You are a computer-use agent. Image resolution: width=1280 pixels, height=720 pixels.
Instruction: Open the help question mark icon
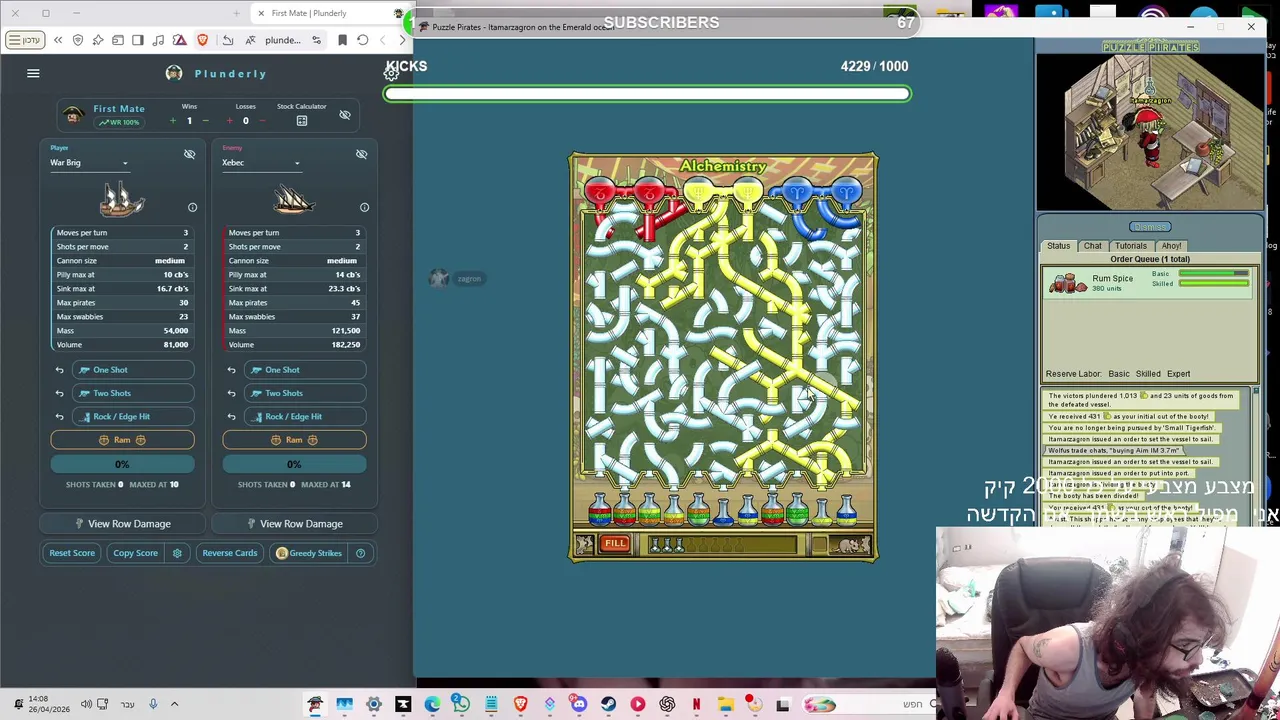360,553
